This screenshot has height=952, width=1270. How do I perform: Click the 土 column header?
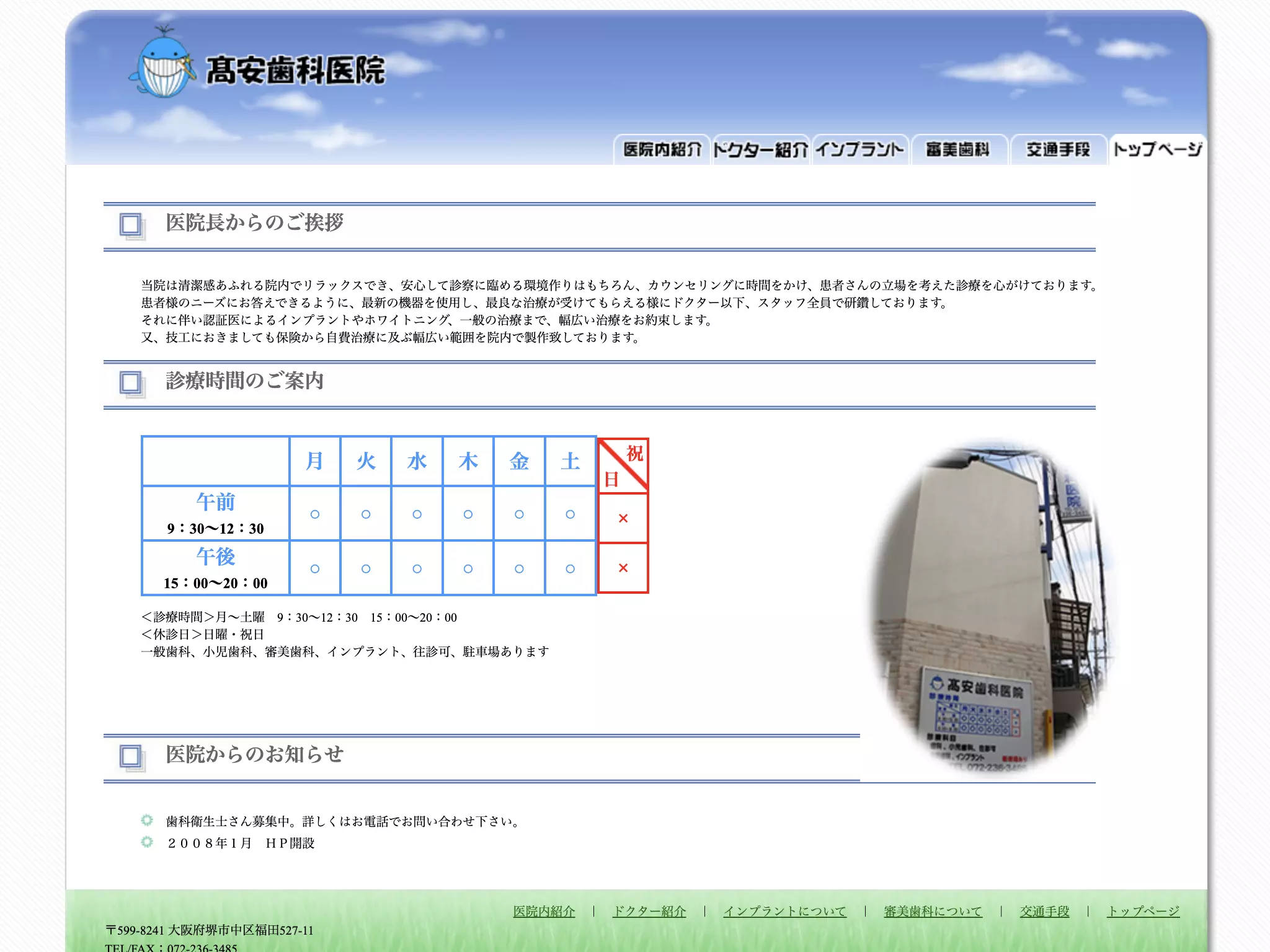(x=571, y=461)
